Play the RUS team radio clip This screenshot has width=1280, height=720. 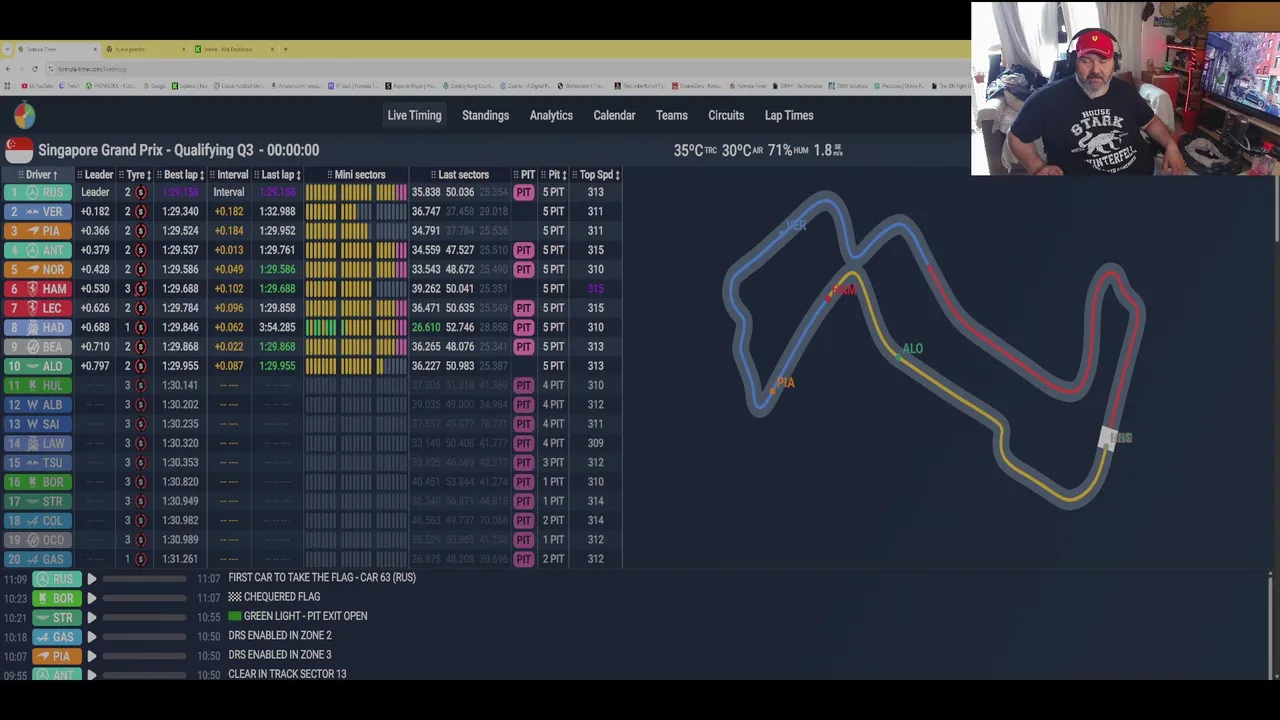pyautogui.click(x=92, y=579)
